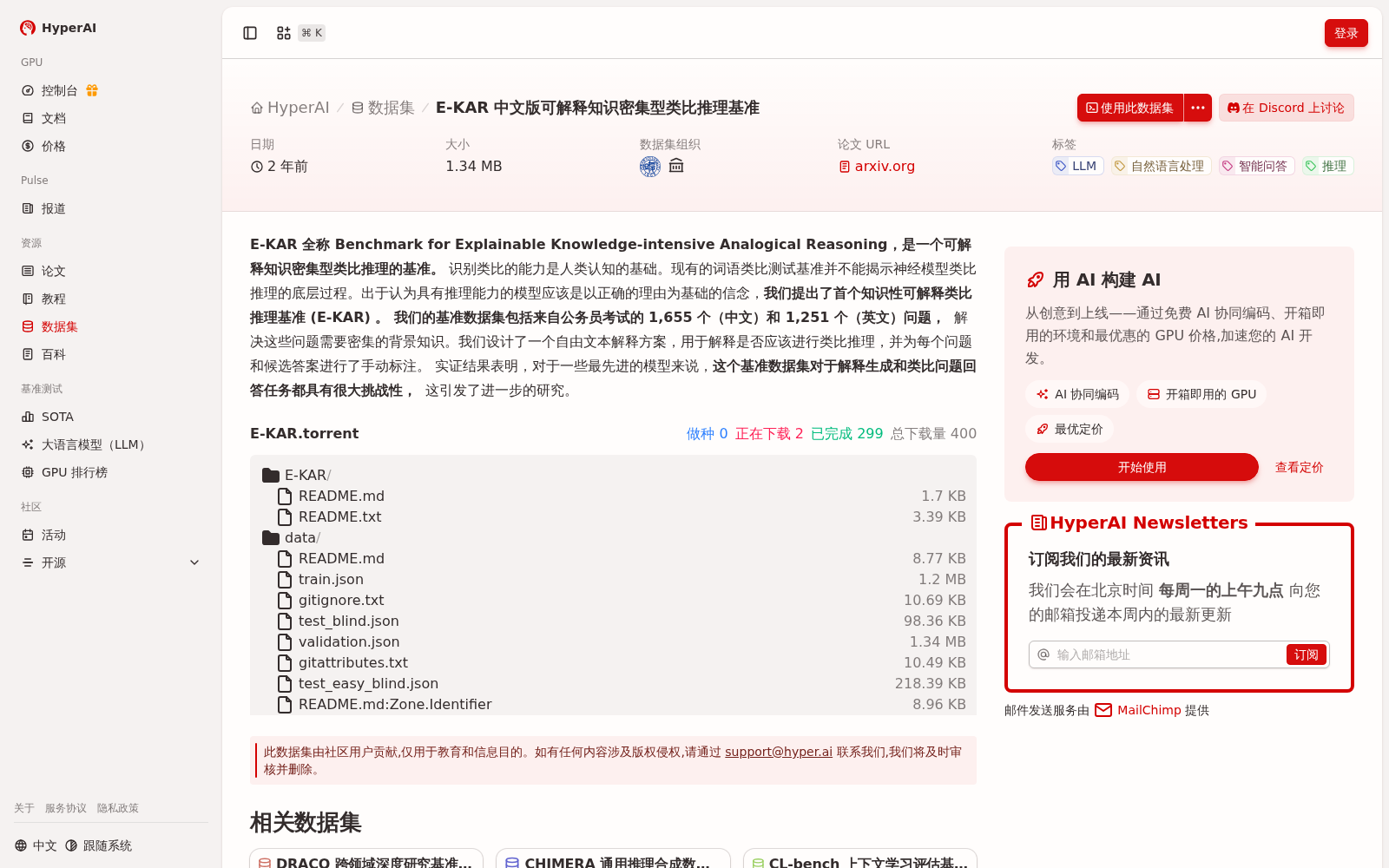Click the 开始使用 button
This screenshot has width=1389, height=868.
click(x=1142, y=467)
